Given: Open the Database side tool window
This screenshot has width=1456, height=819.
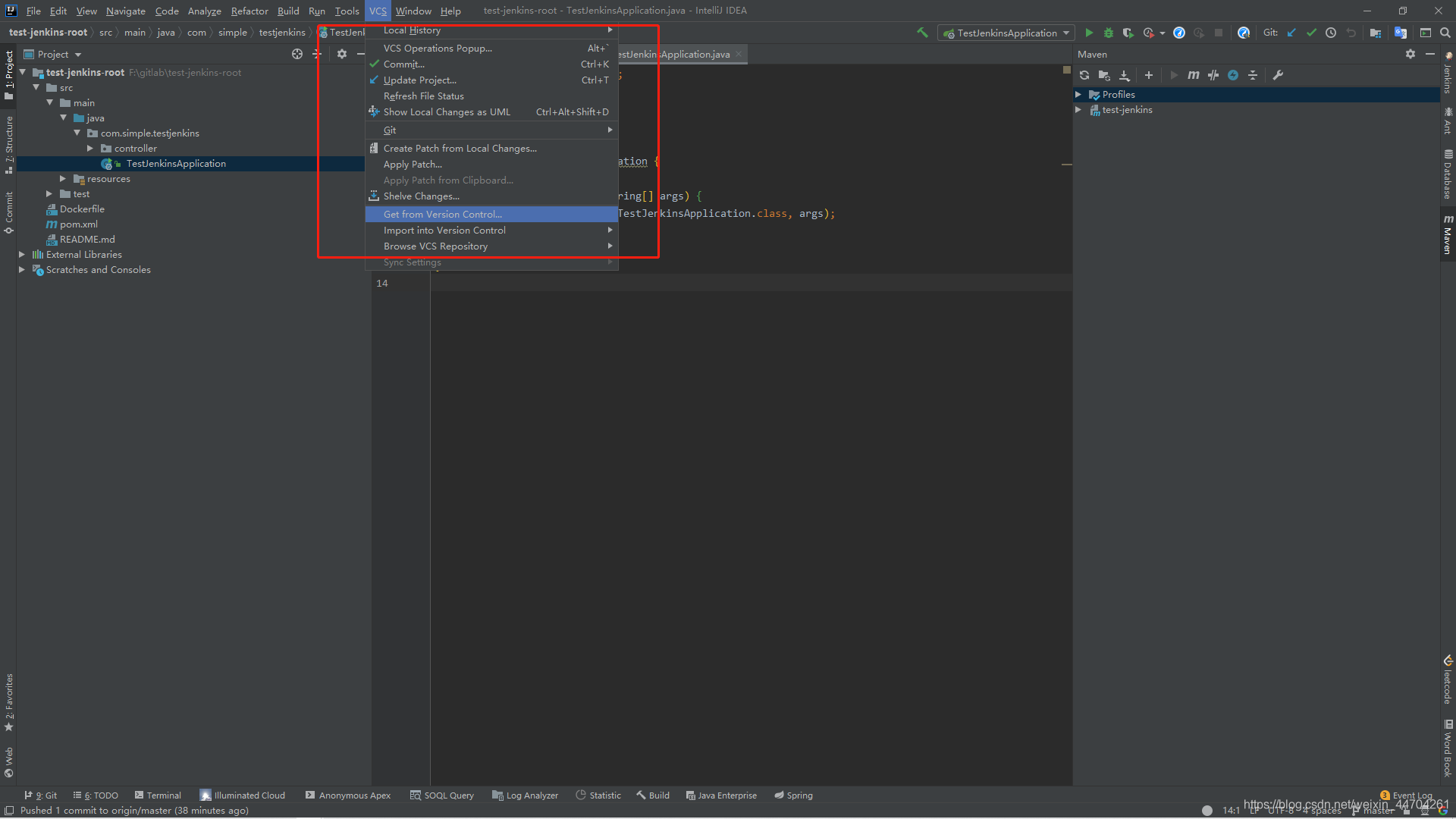Looking at the screenshot, I should pos(1448,174).
